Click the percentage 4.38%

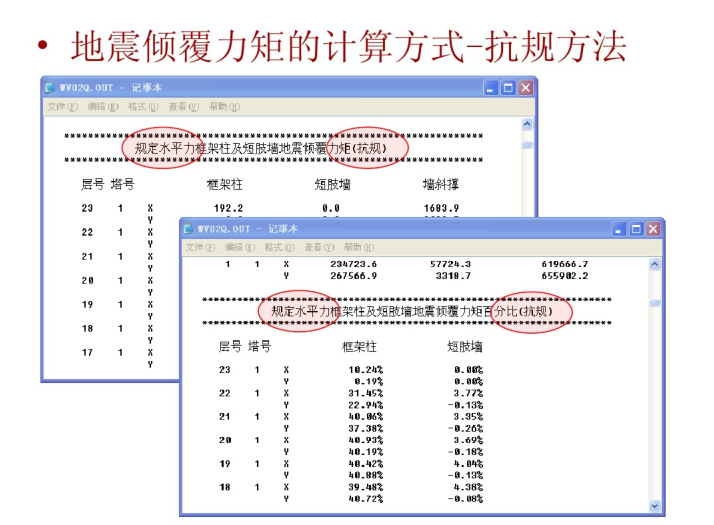(x=468, y=487)
